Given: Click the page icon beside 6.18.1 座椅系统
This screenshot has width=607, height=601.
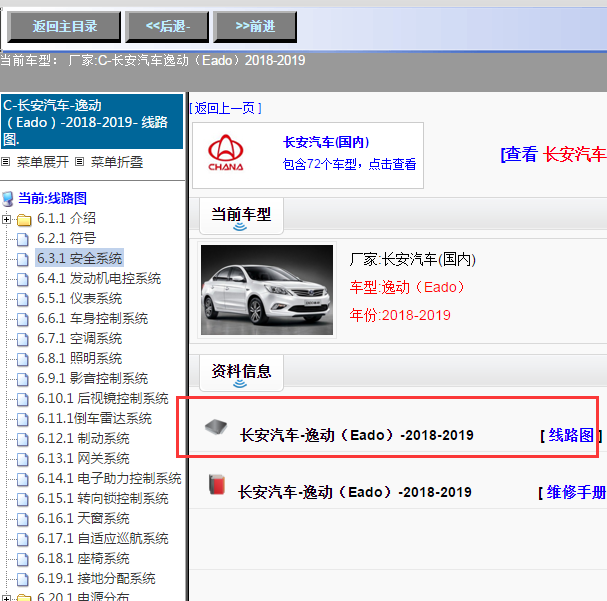Looking at the screenshot, I should click(23, 560).
